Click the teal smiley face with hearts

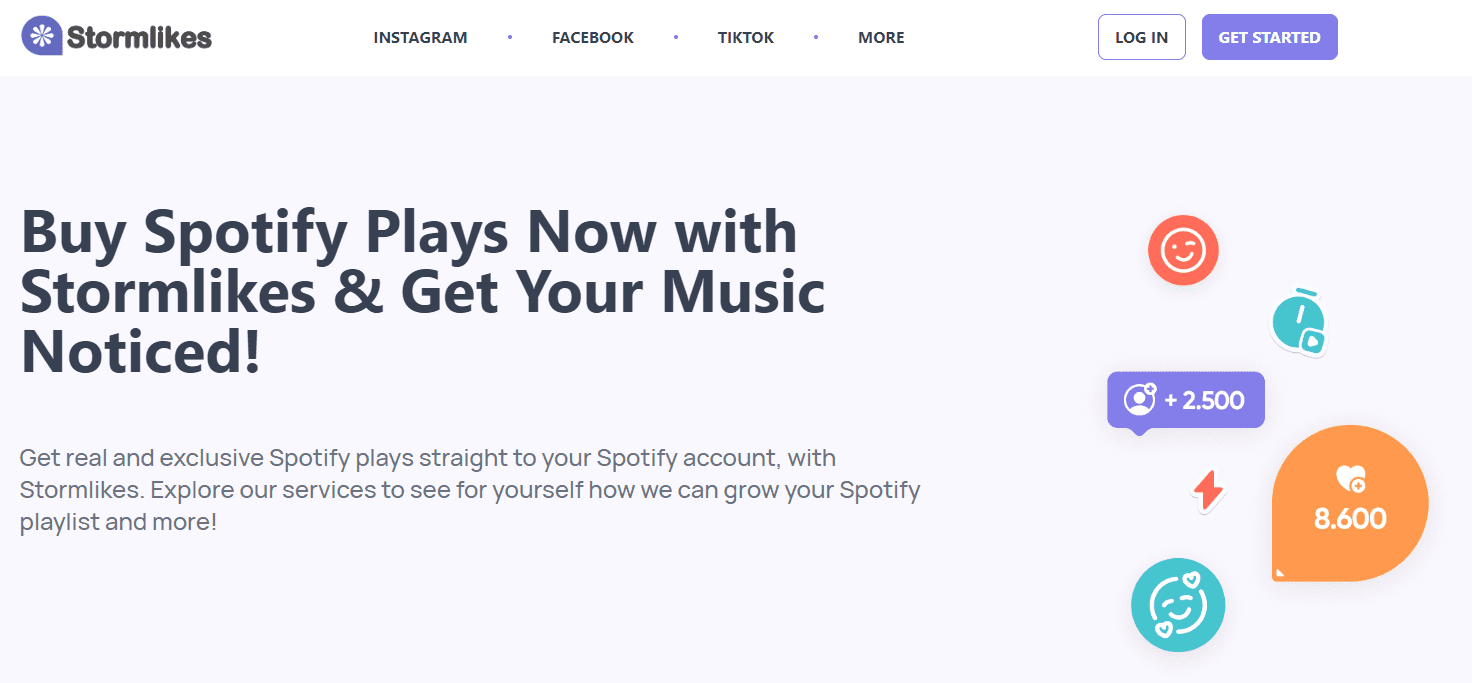(x=1178, y=604)
